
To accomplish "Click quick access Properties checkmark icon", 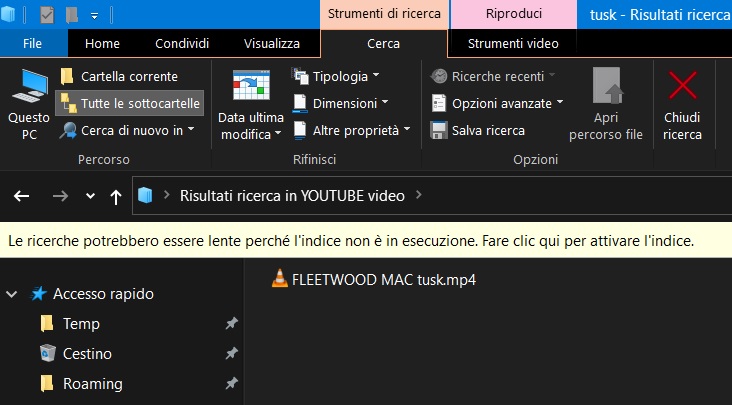I will tap(47, 15).
